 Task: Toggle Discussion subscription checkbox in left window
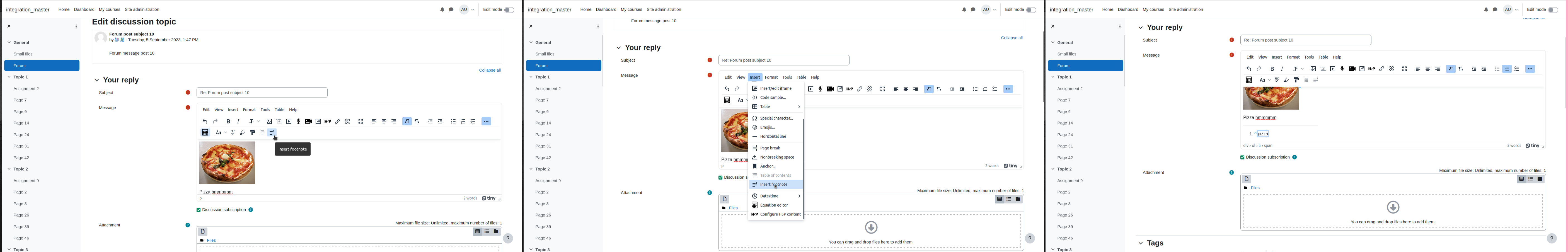tap(199, 210)
